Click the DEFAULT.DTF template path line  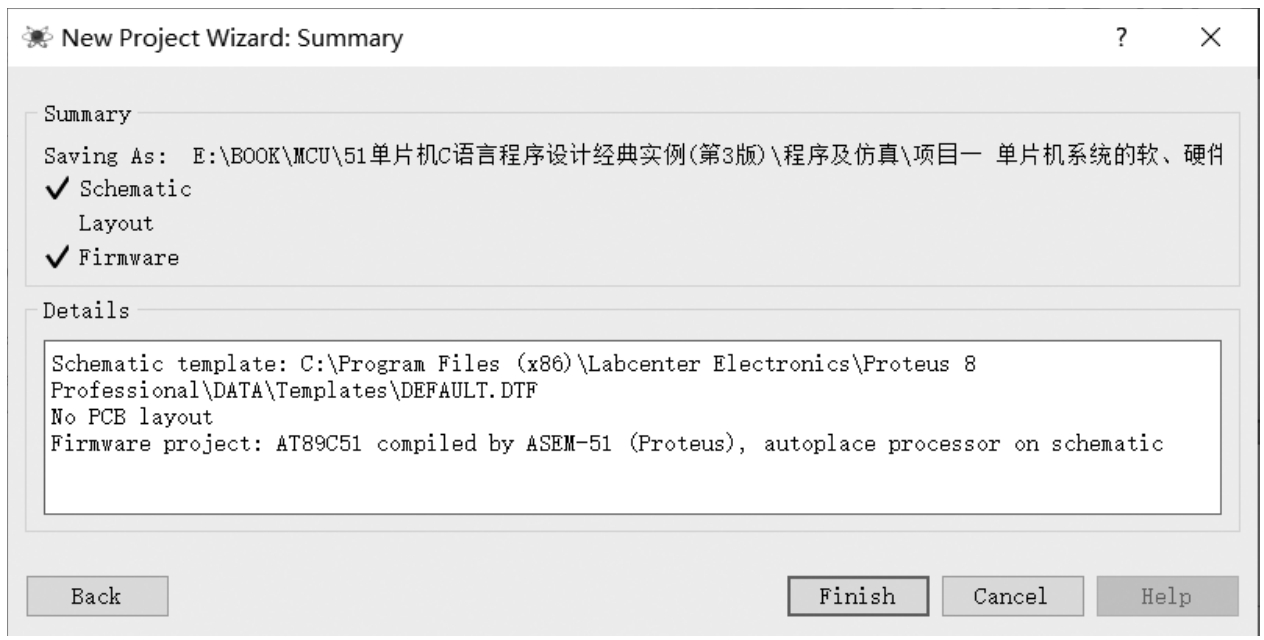click(x=296, y=391)
